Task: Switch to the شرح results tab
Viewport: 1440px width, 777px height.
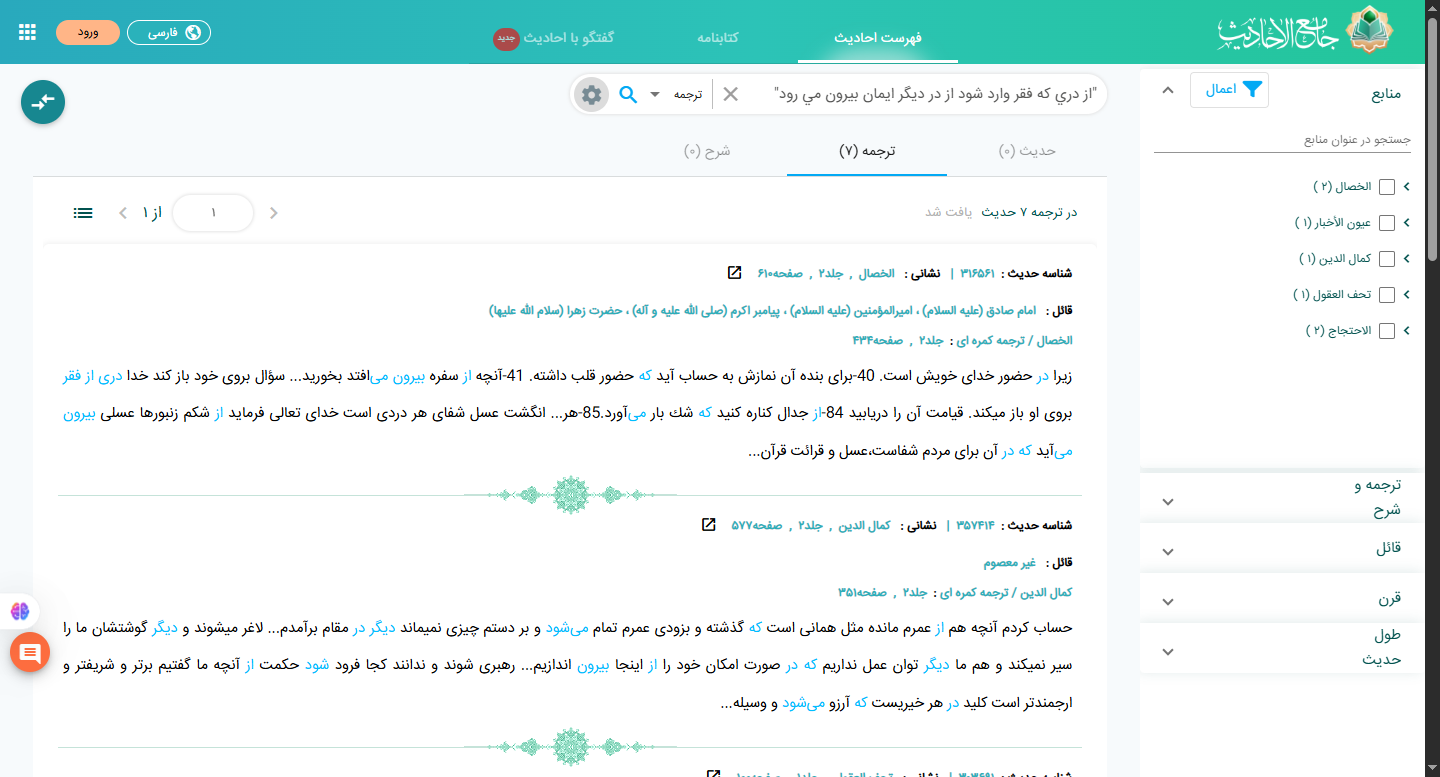Action: pyautogui.click(x=708, y=151)
